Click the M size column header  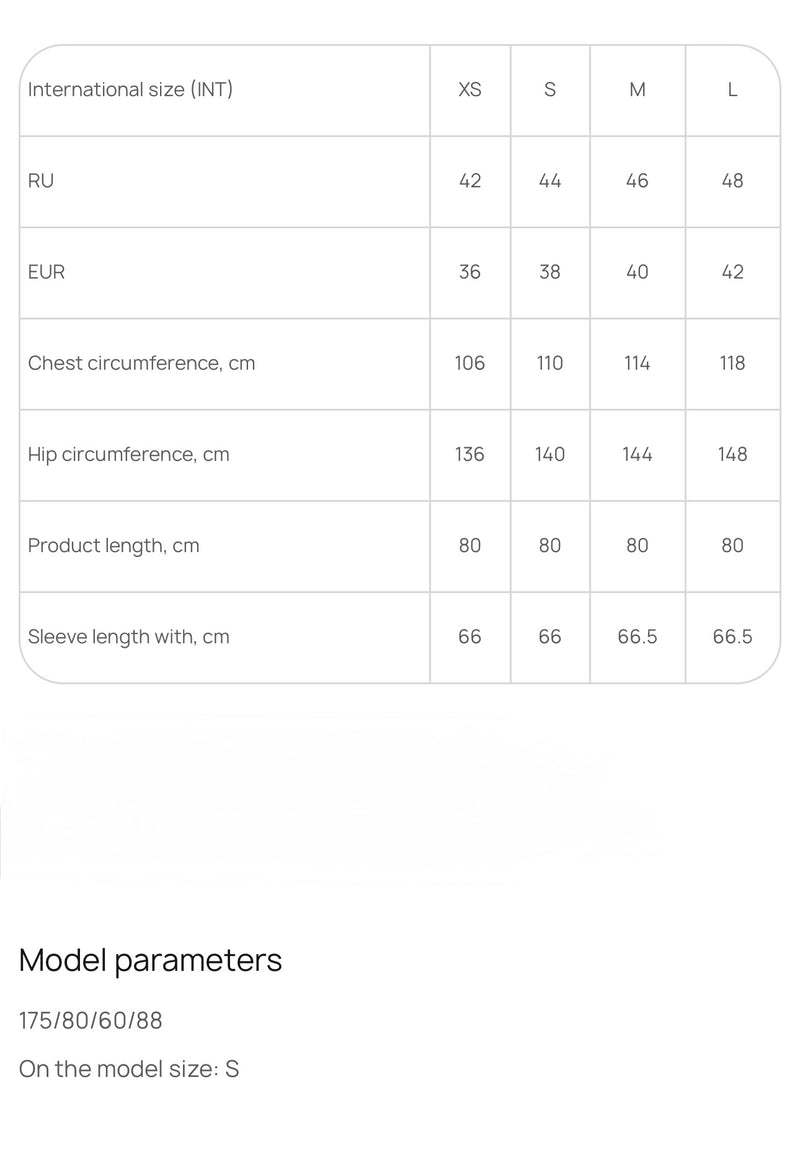[637, 90]
